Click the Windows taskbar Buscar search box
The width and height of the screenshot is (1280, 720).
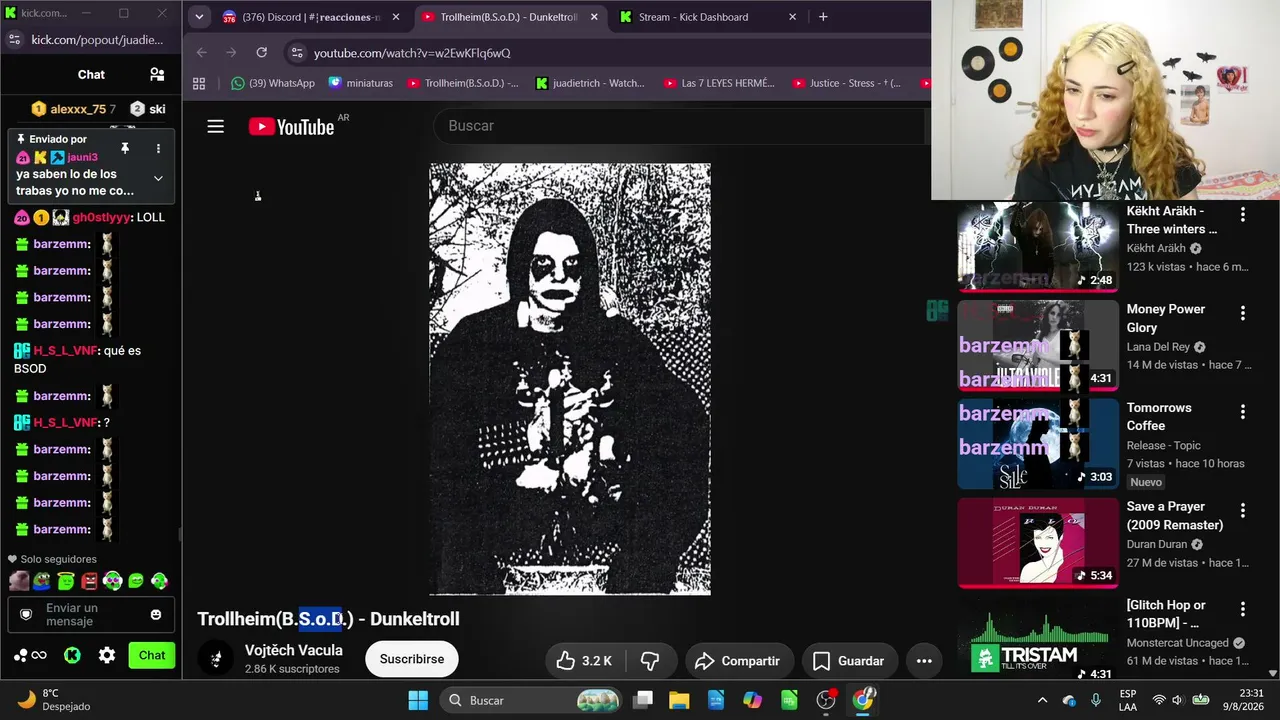point(530,700)
